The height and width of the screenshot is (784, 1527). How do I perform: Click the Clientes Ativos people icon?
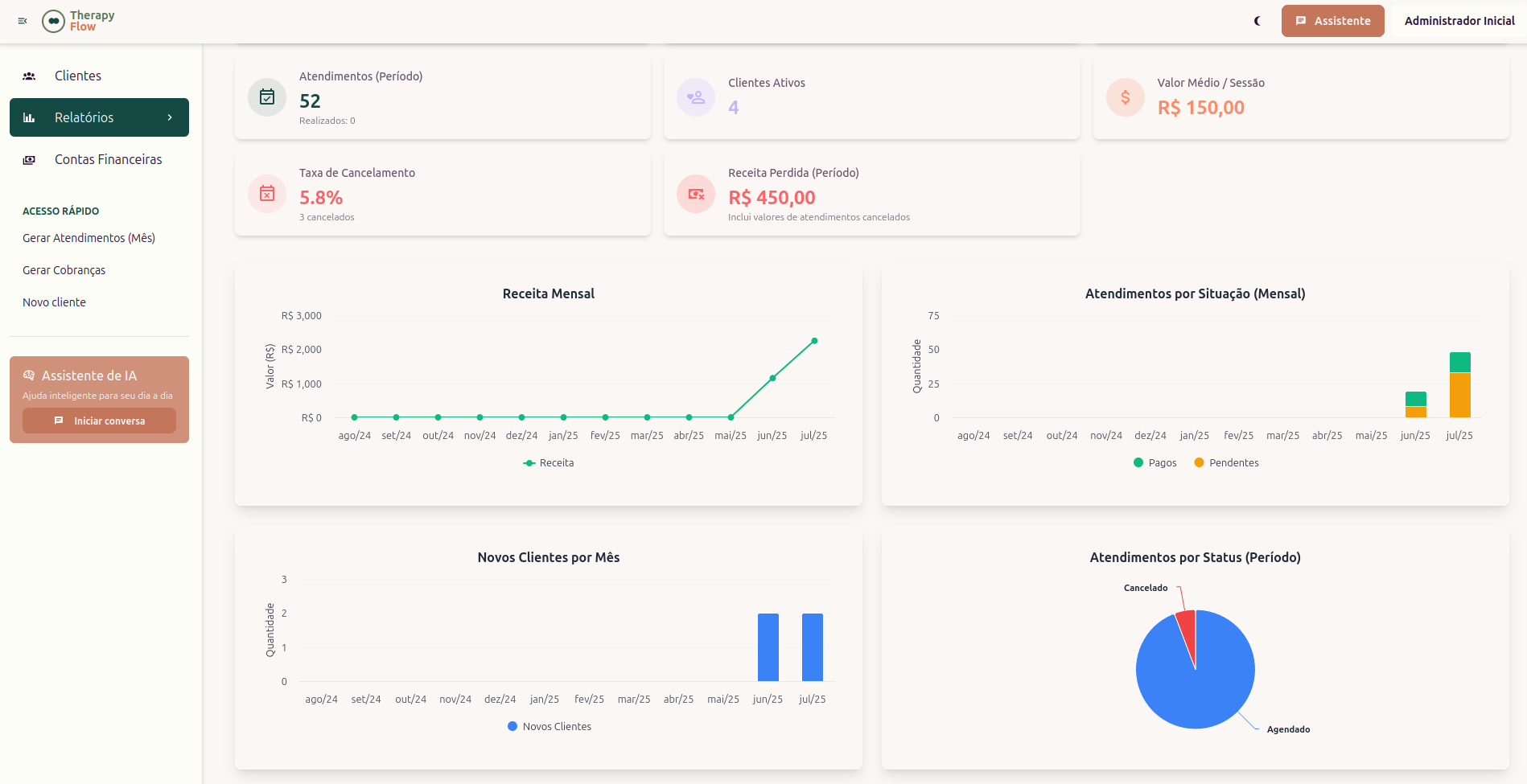(x=696, y=97)
